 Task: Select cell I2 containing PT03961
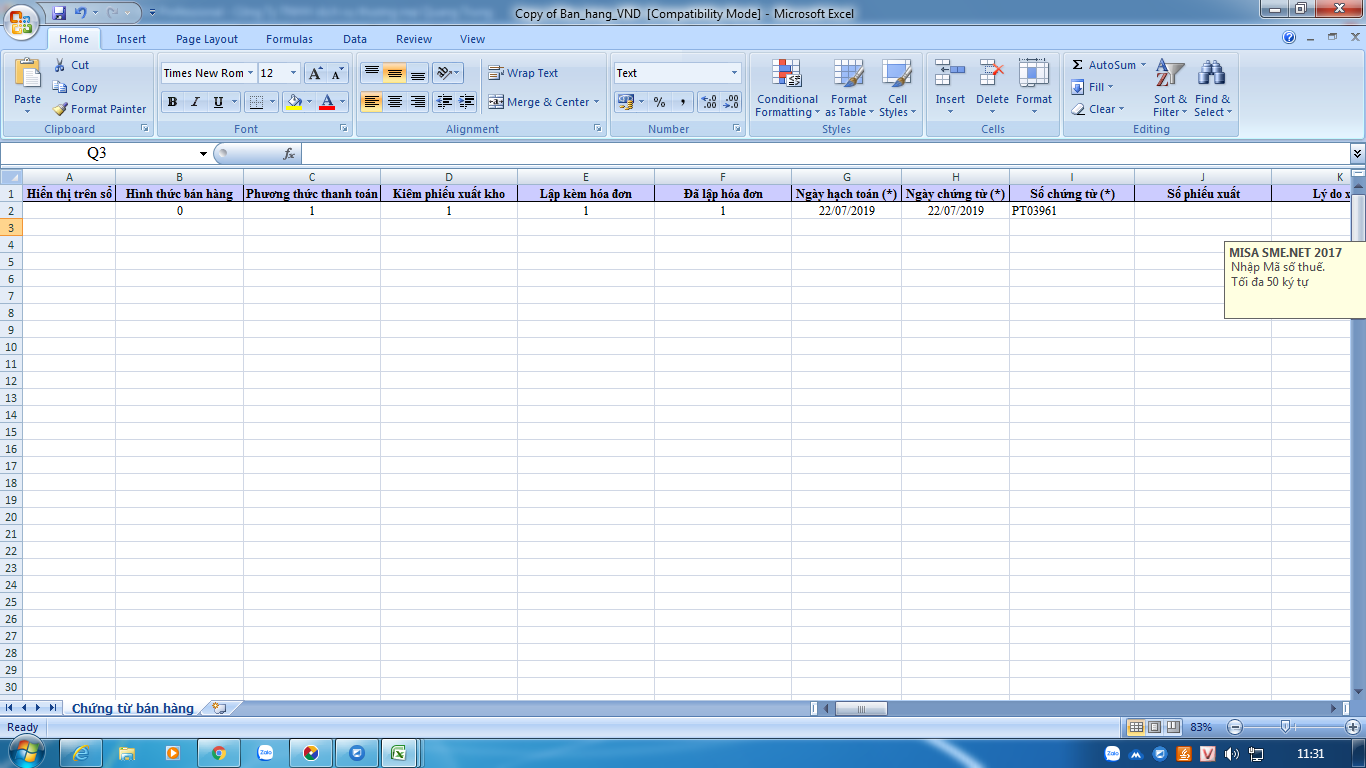click(x=1071, y=211)
